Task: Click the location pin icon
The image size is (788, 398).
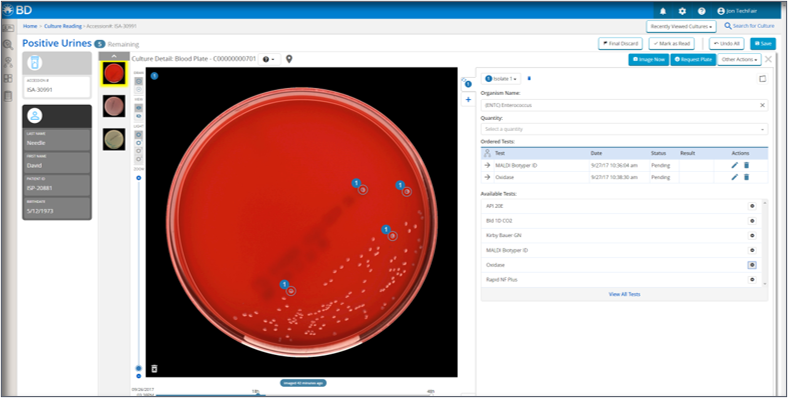Action: point(289,59)
